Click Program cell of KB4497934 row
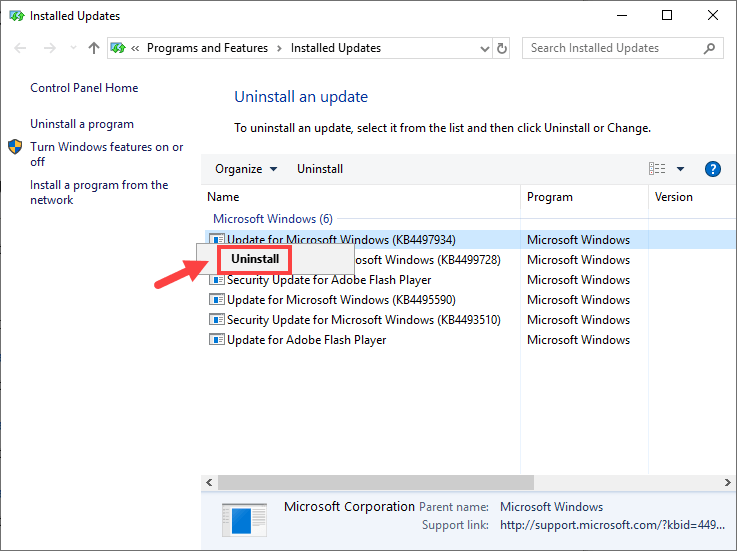This screenshot has width=737, height=551. tap(578, 240)
